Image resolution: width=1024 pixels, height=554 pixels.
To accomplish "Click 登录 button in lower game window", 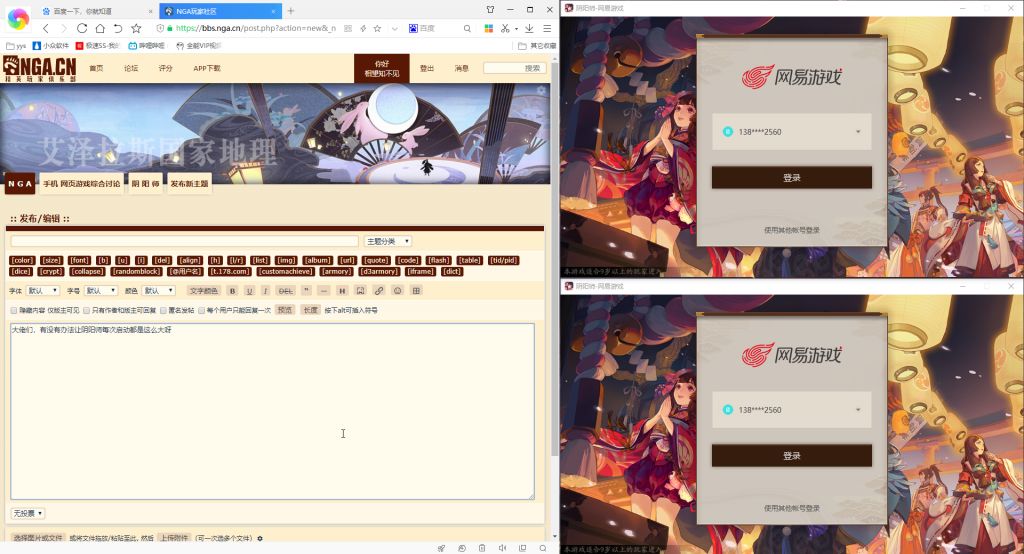I will 792,456.
